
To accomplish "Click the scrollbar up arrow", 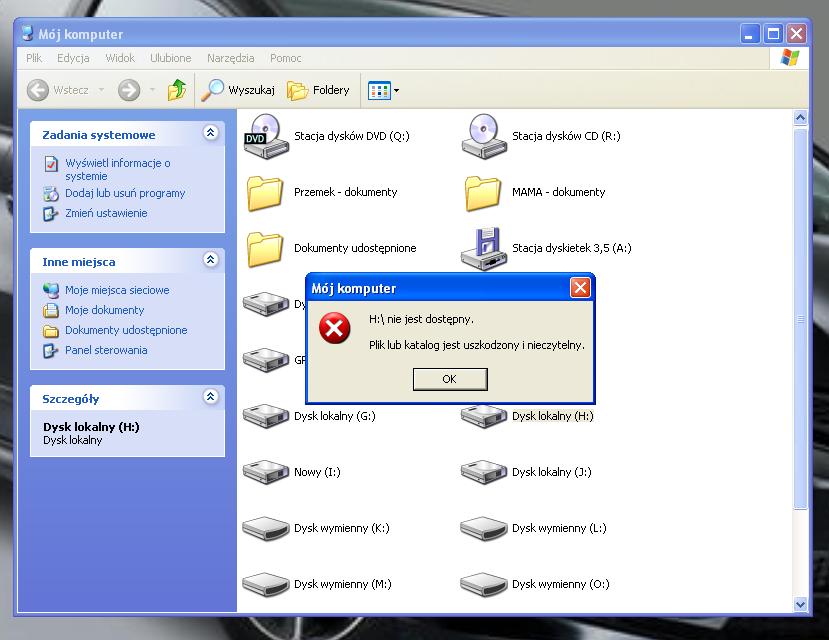I will [800, 117].
